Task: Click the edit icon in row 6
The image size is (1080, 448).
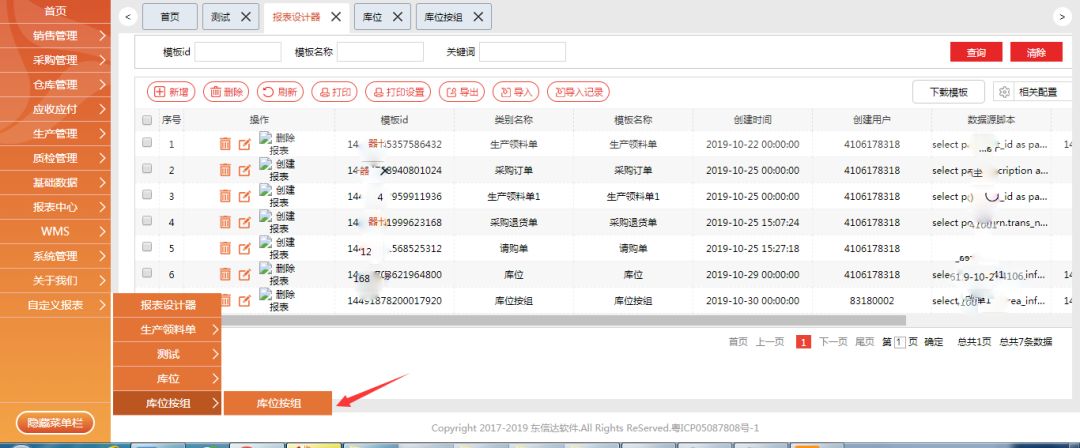Action: [244, 274]
